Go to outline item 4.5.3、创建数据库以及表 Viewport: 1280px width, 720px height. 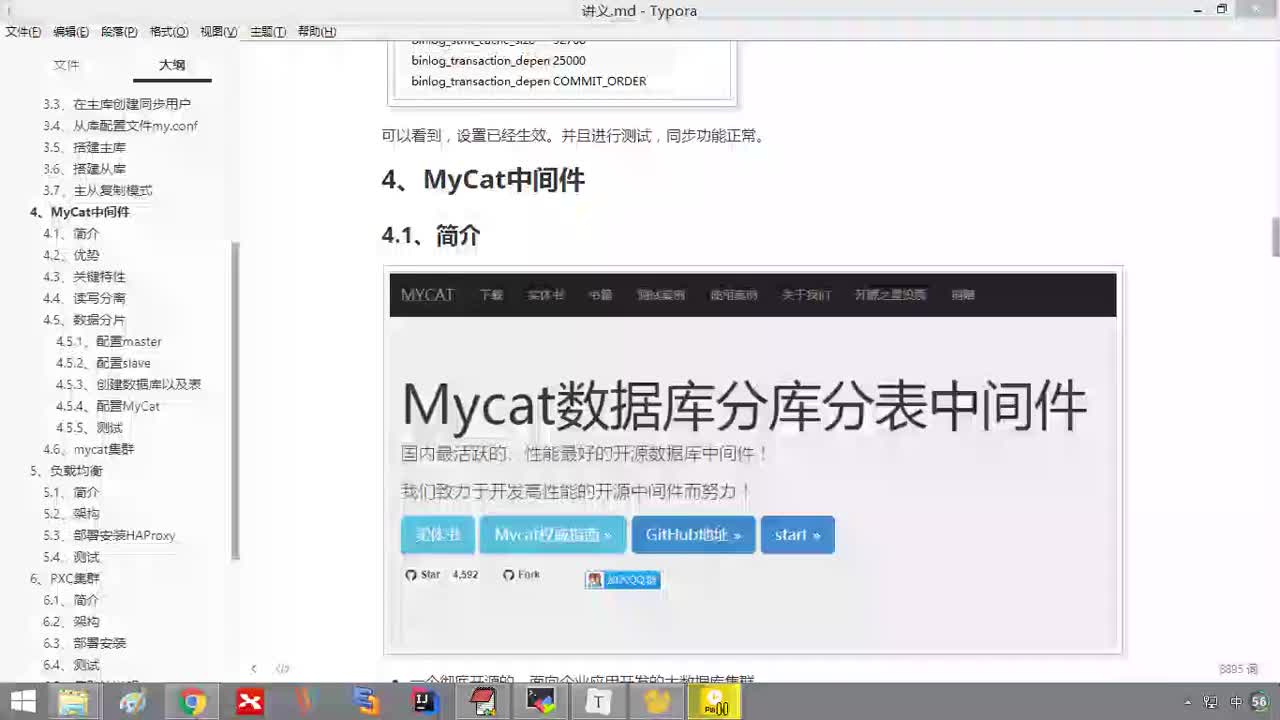click(128, 384)
